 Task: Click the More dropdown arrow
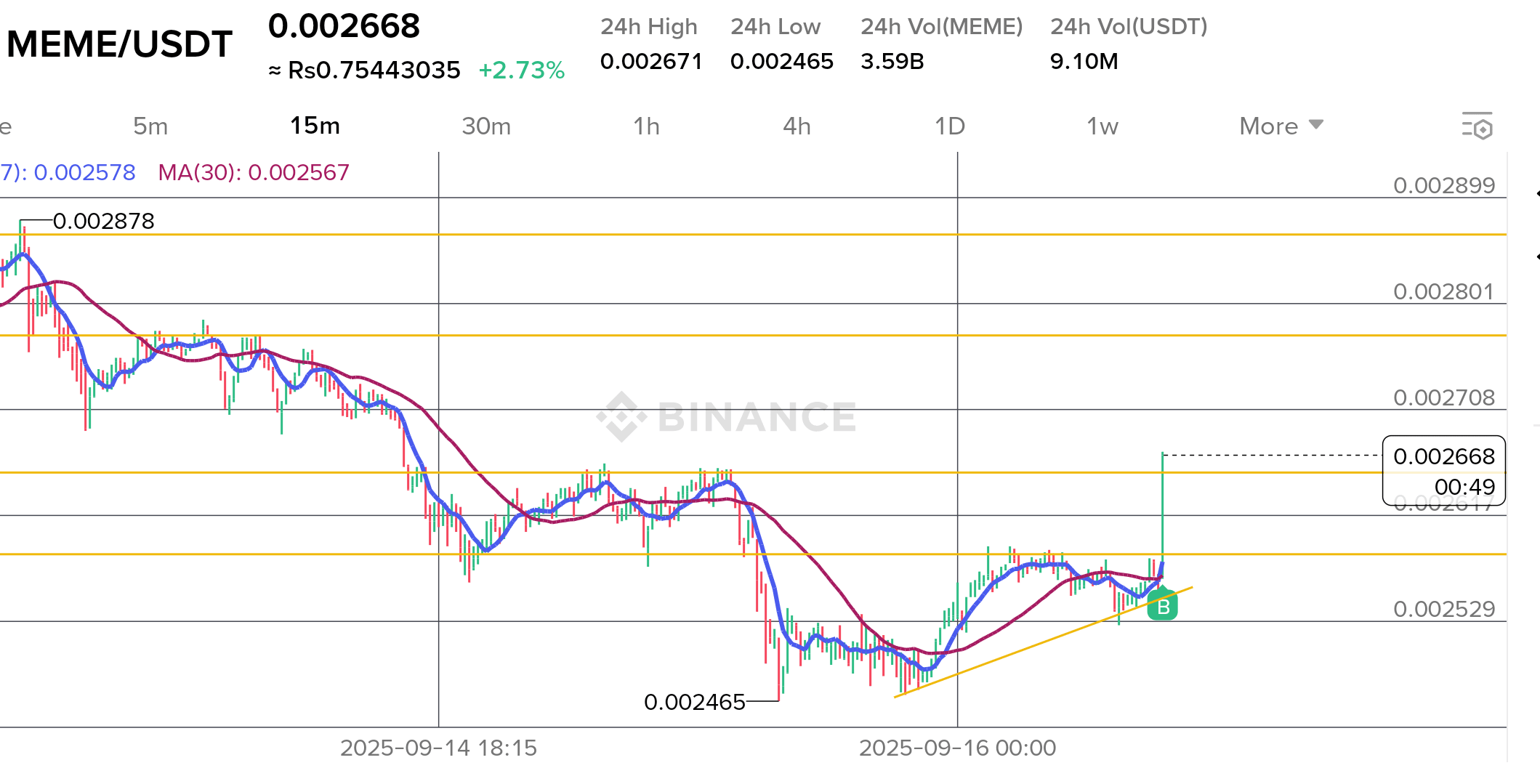pyautogui.click(x=1316, y=125)
